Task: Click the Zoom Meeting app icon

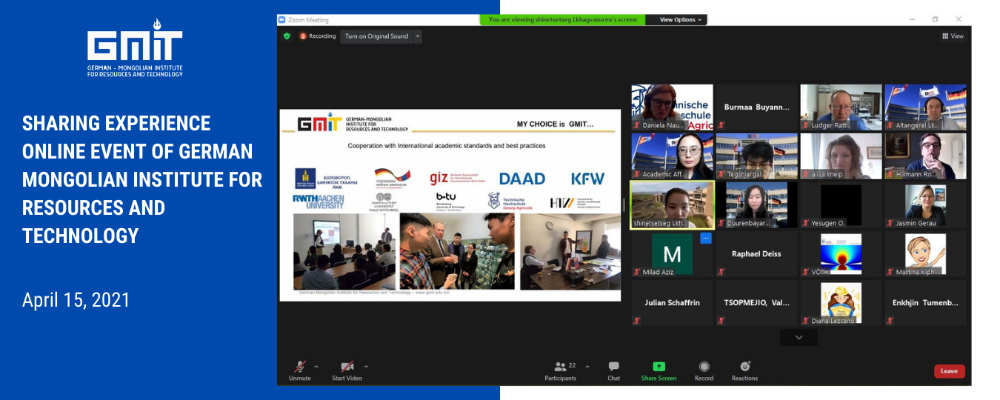Action: 282,20
